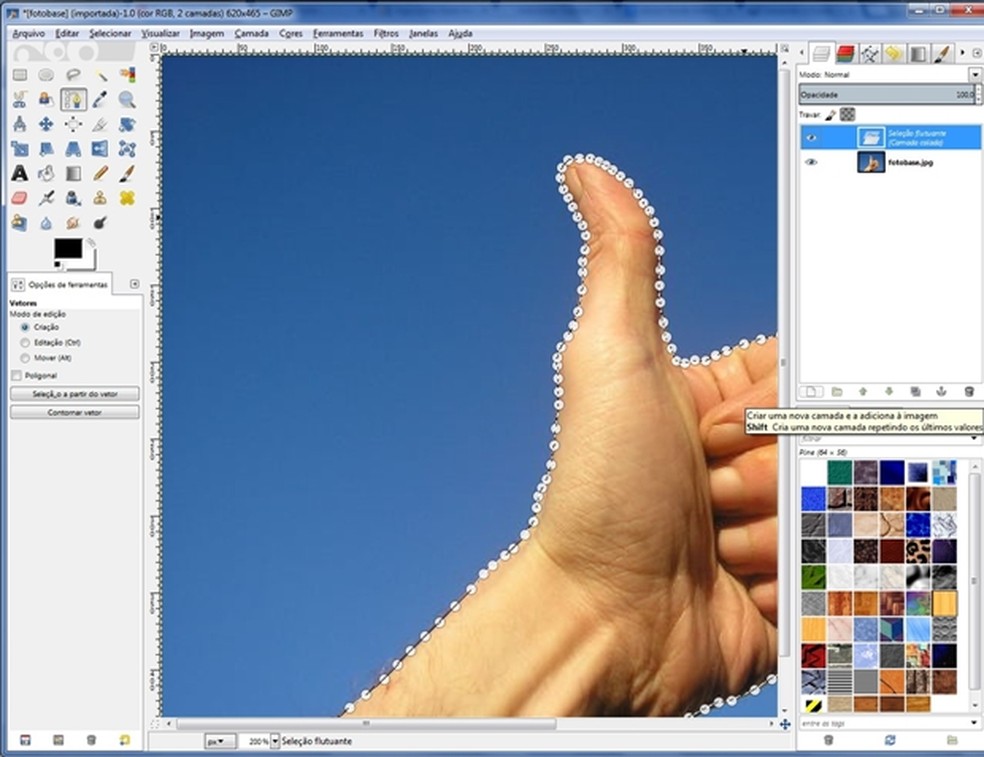
Task: Open the Filtros menu
Action: coord(386,33)
